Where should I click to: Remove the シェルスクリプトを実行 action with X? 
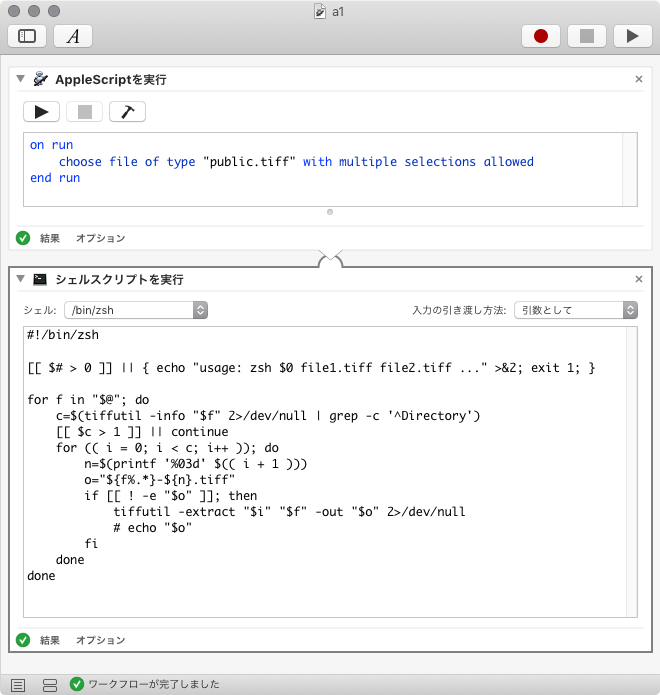639,279
